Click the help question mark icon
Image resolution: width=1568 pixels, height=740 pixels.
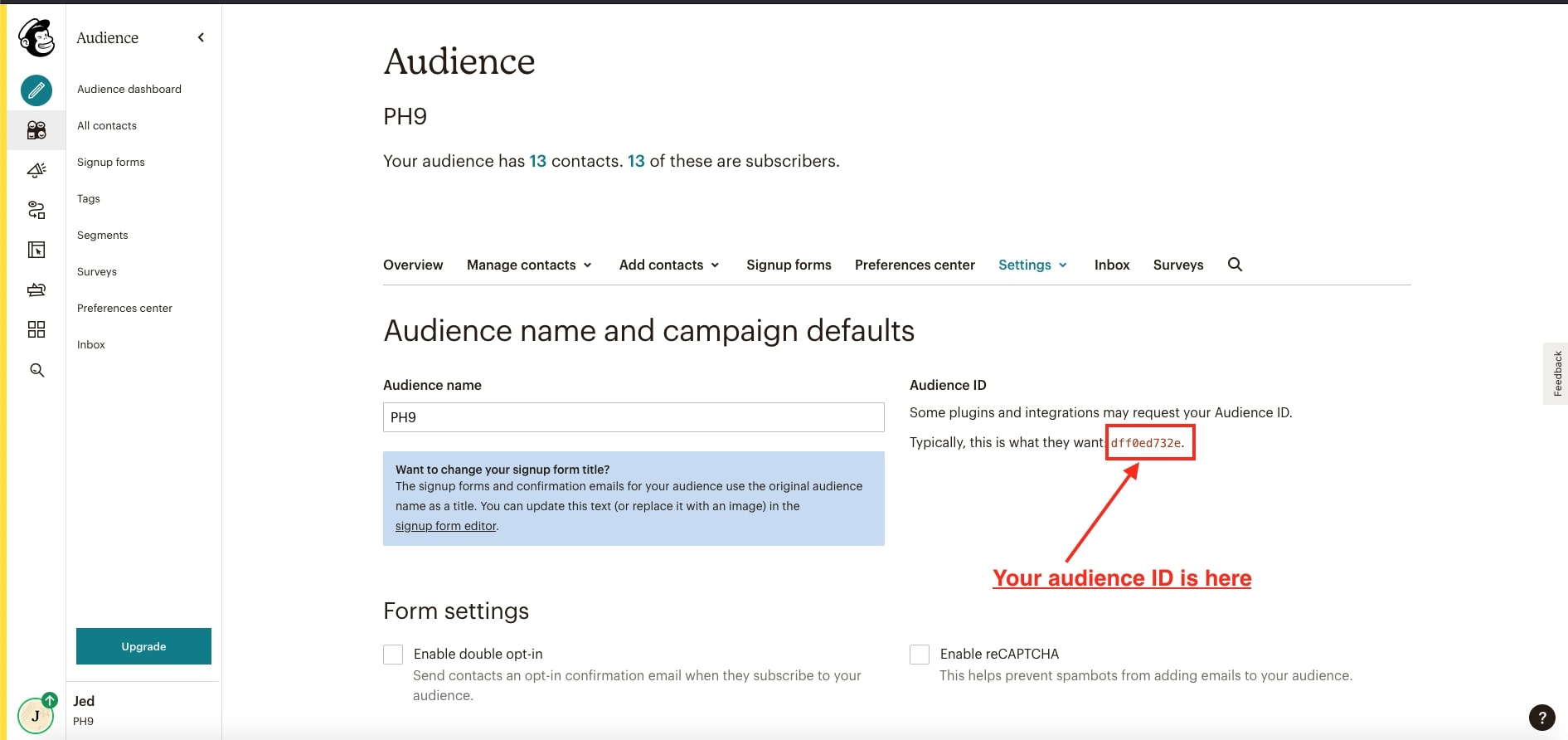click(1541, 718)
